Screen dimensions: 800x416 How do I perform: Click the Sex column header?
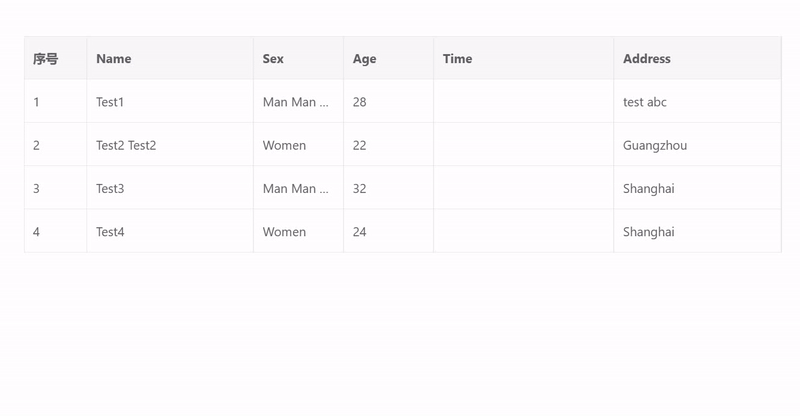click(273, 59)
